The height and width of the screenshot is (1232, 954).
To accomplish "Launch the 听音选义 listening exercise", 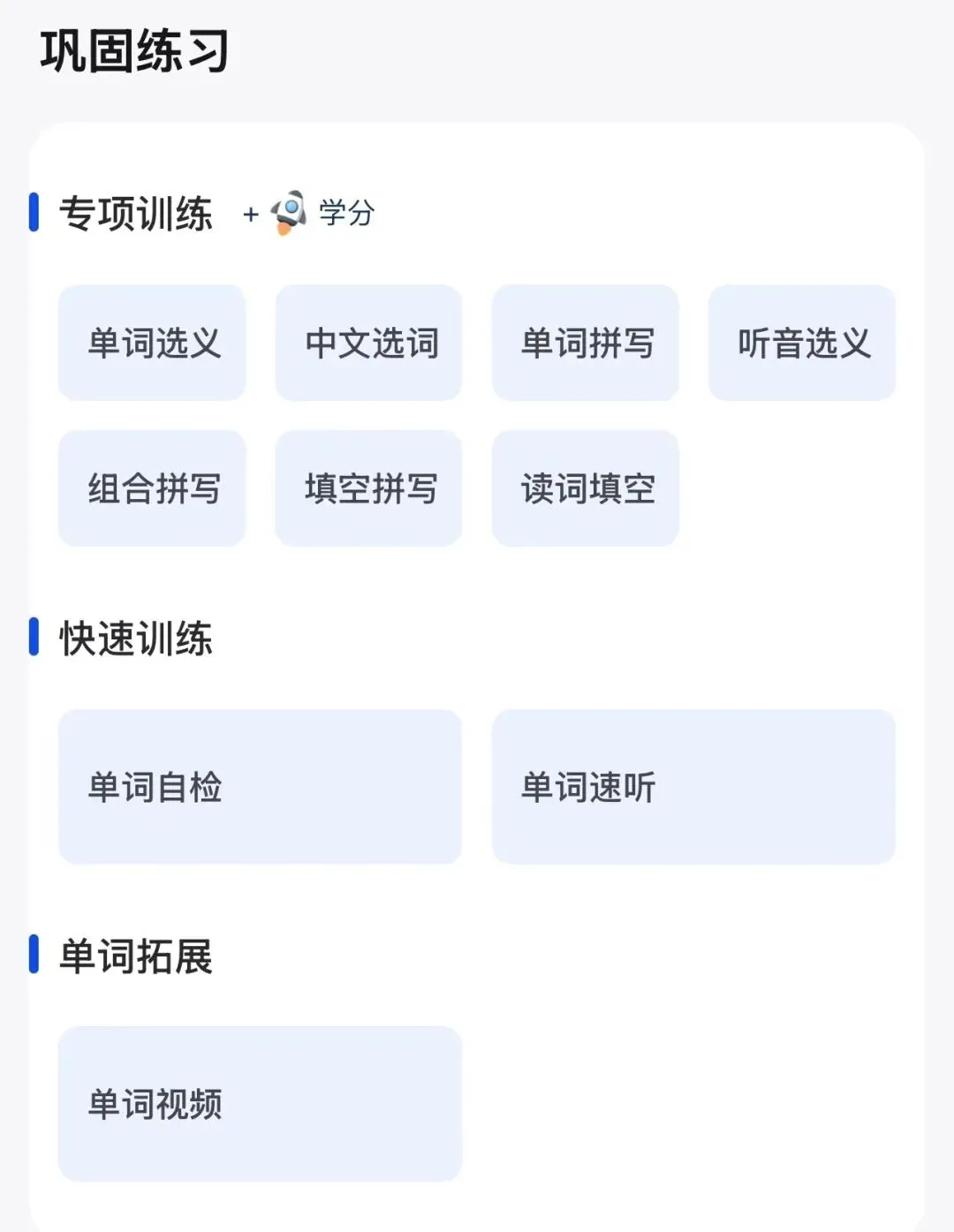I will pyautogui.click(x=802, y=343).
